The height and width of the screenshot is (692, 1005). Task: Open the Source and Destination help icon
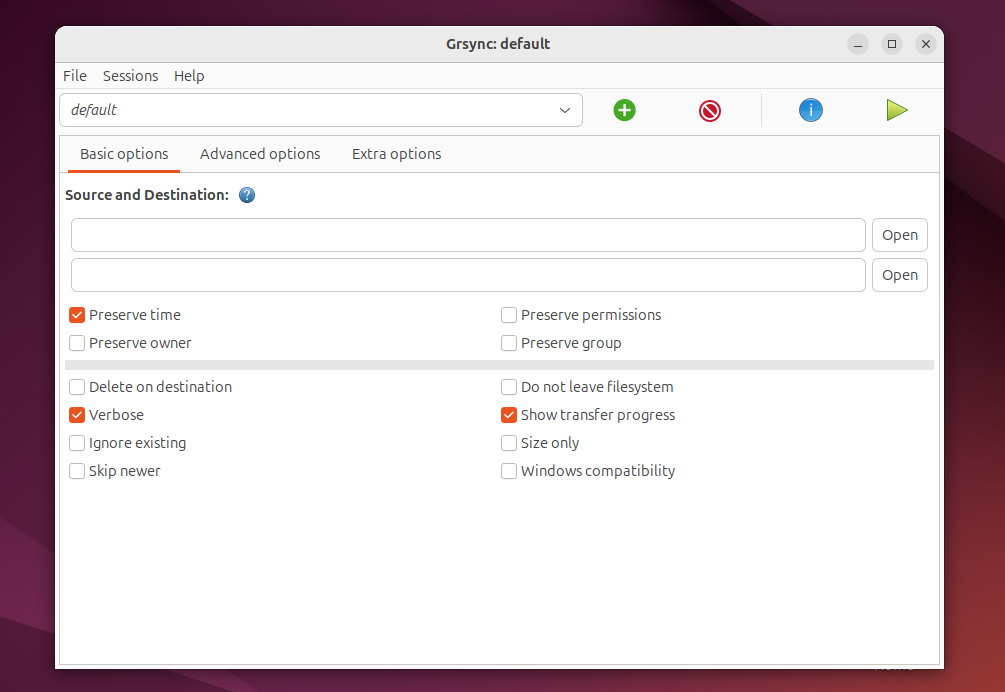coord(247,195)
